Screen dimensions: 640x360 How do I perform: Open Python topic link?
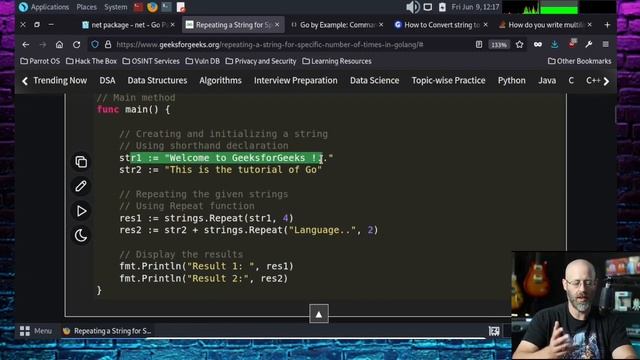coord(511,80)
